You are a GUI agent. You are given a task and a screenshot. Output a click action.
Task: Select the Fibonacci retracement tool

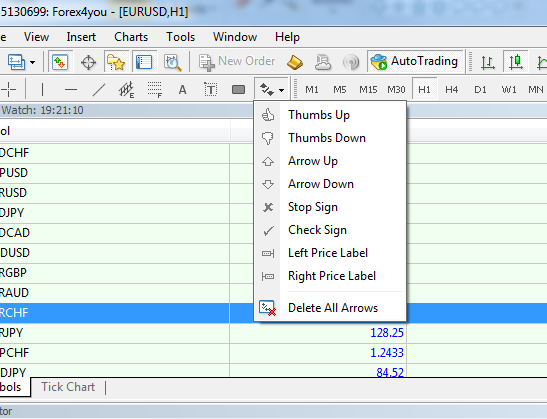(x=155, y=90)
